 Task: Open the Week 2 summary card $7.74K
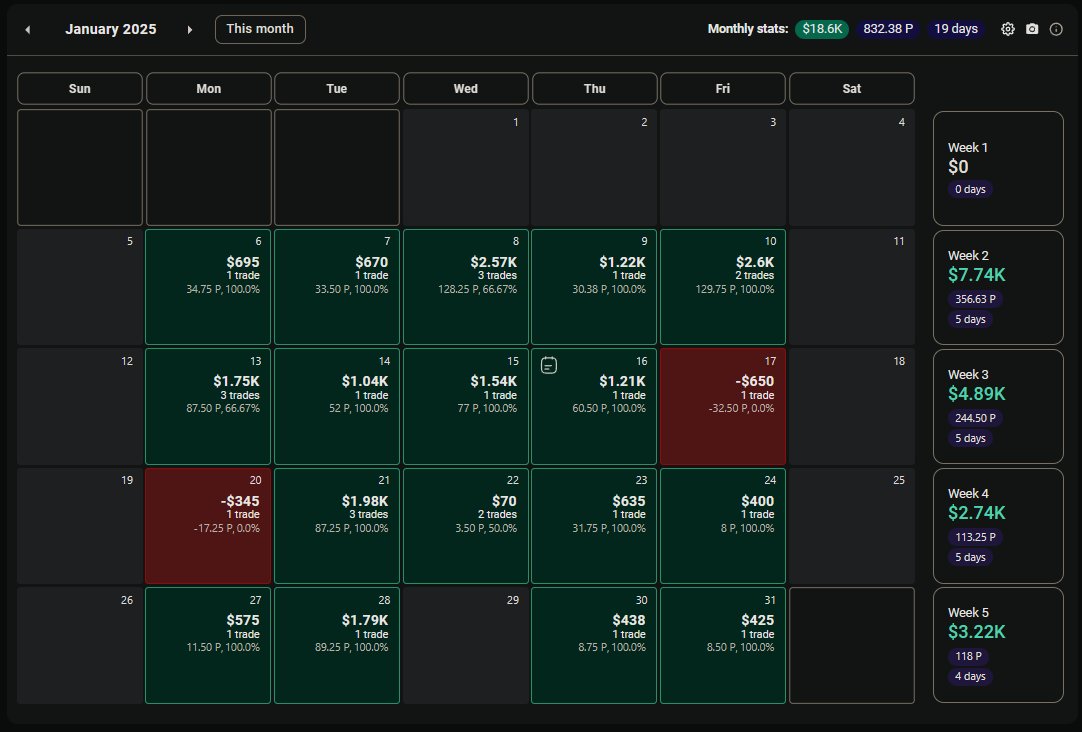(998, 287)
